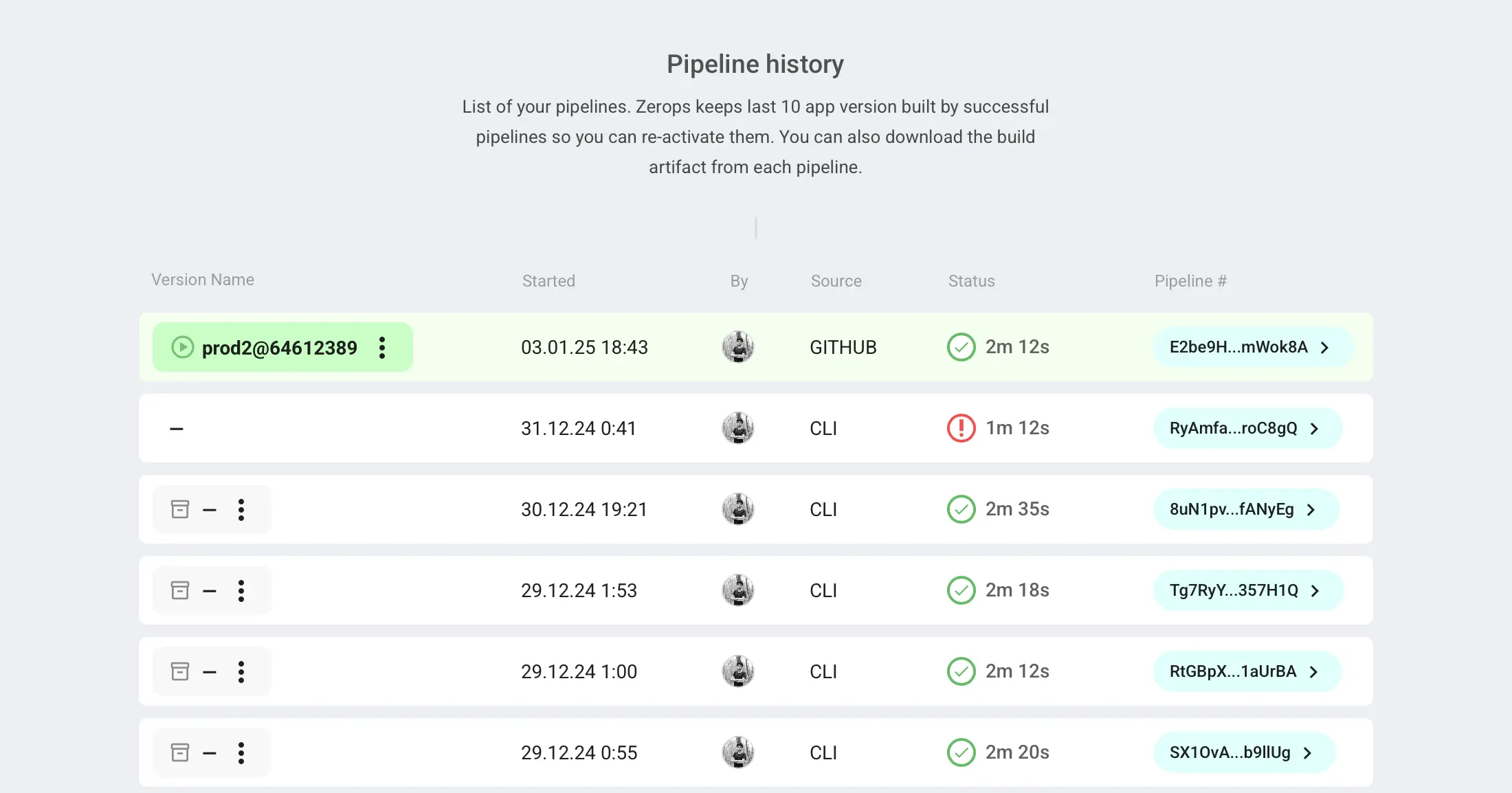Click the 1m 12s failed duration
The image size is (1512, 793).
pos(1017,428)
